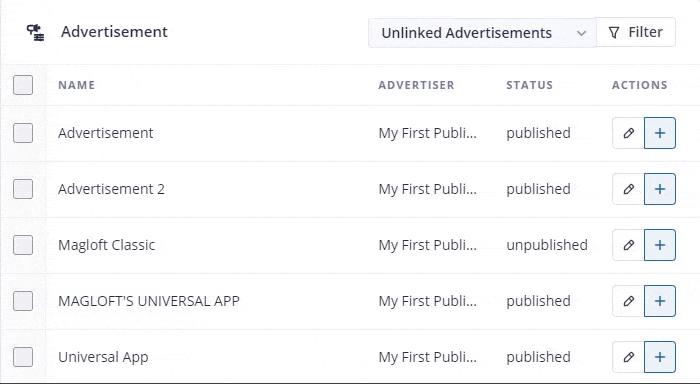Click the ADVERTISER column header

click(x=416, y=85)
